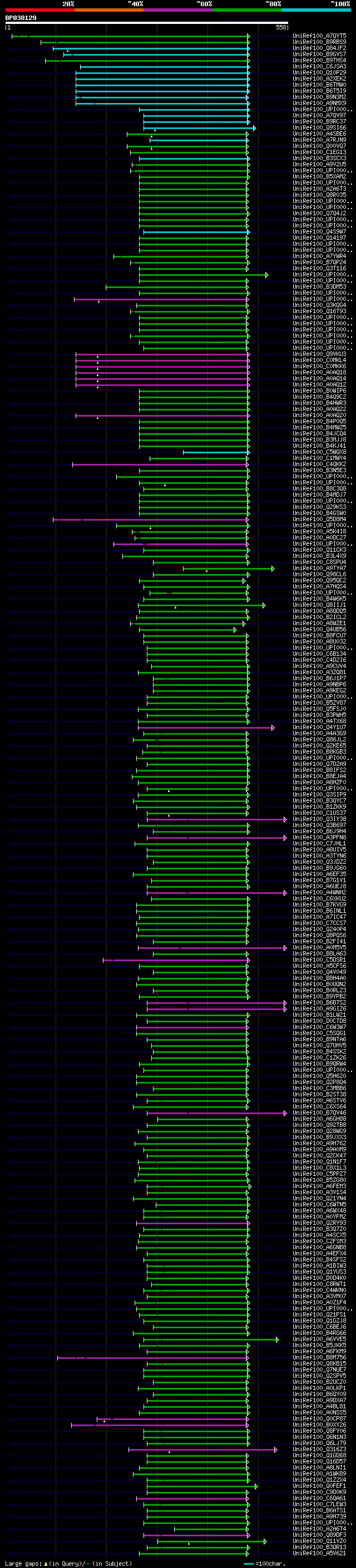This screenshot has width=356, height=1568.
Task: Click the UniRef100_Q8R035 label
Action: (x=319, y=195)
